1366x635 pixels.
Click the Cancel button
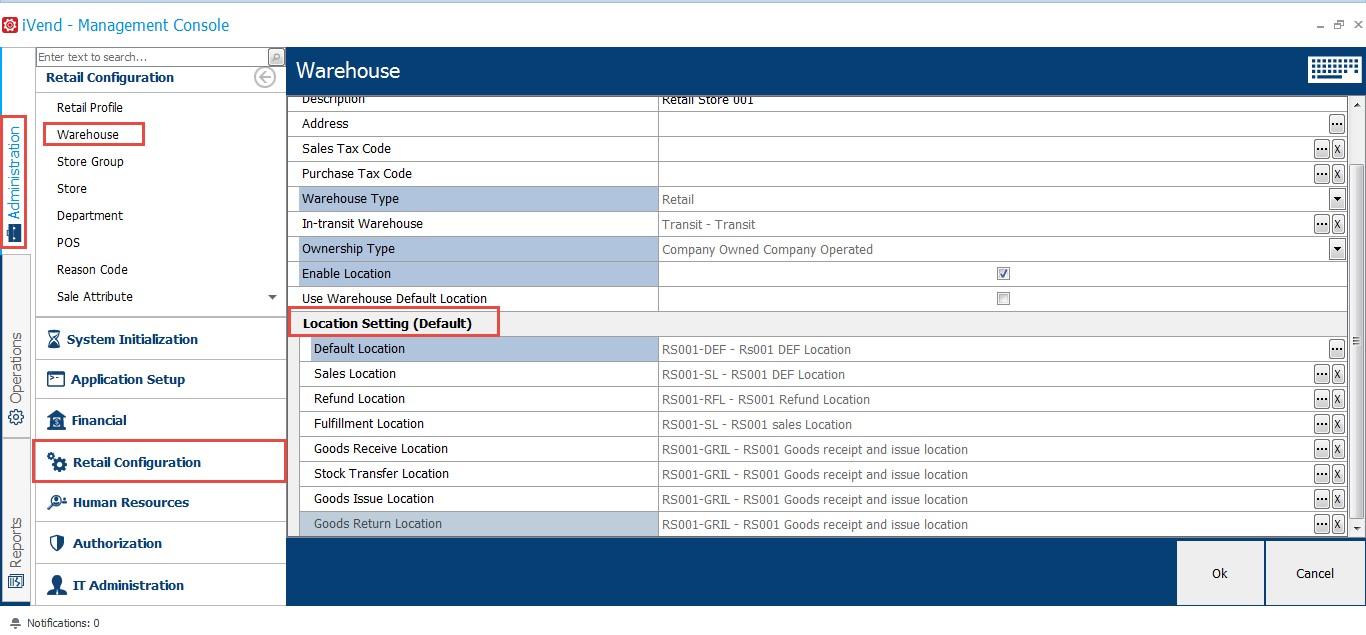pyautogui.click(x=1315, y=573)
